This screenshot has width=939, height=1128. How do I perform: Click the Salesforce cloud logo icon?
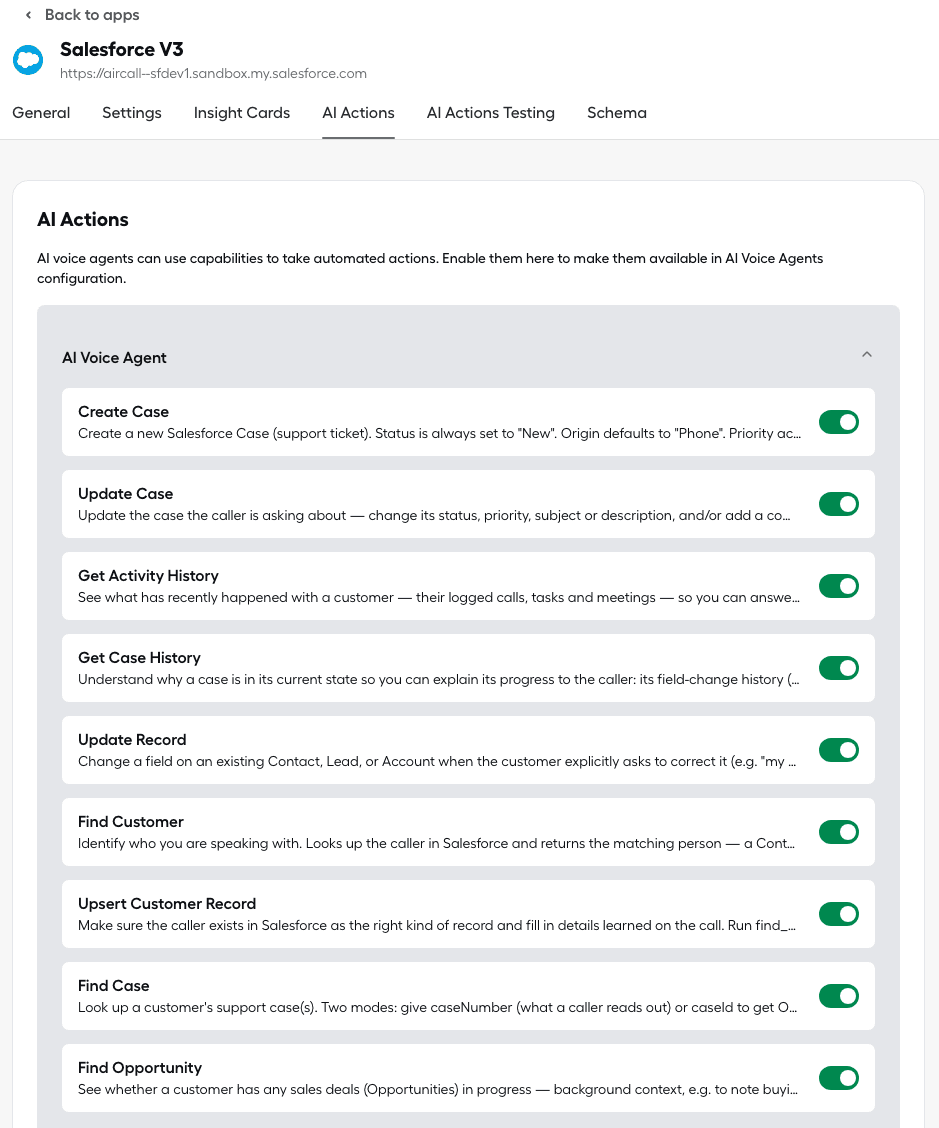tap(28, 60)
